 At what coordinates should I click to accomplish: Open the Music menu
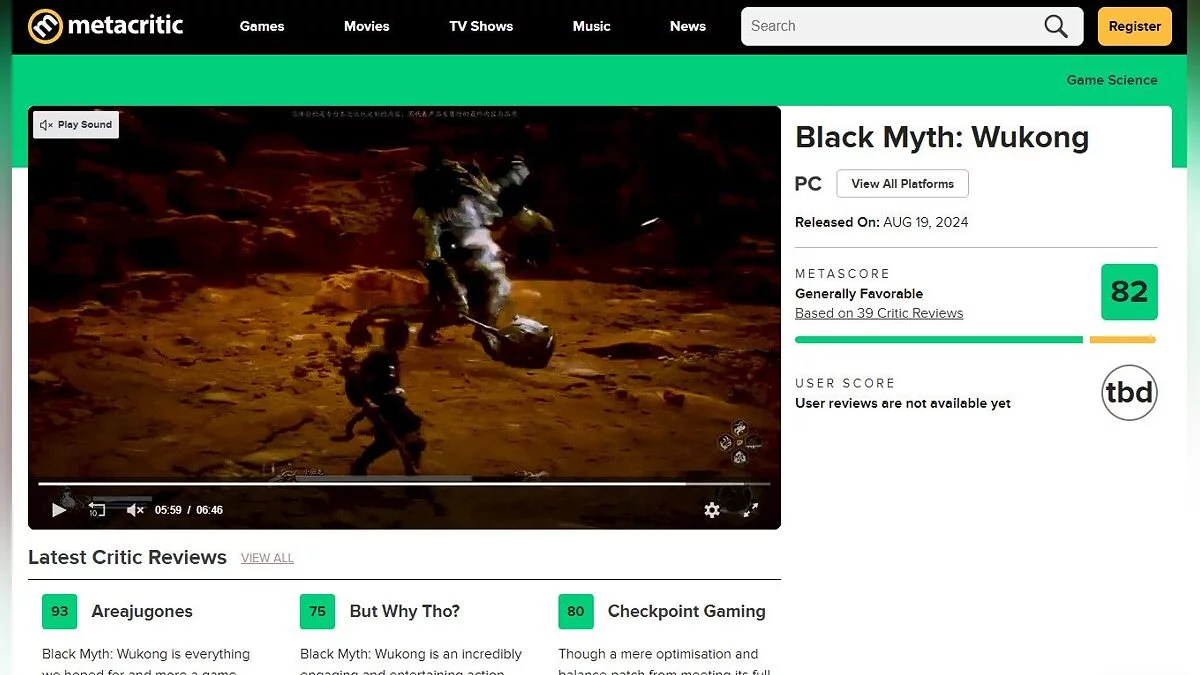[x=591, y=26]
